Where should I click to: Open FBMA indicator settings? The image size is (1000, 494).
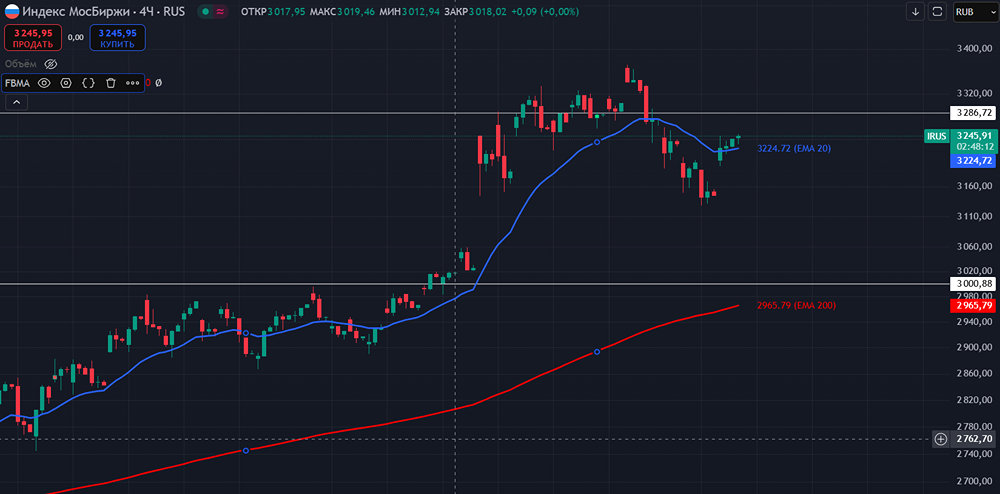66,83
